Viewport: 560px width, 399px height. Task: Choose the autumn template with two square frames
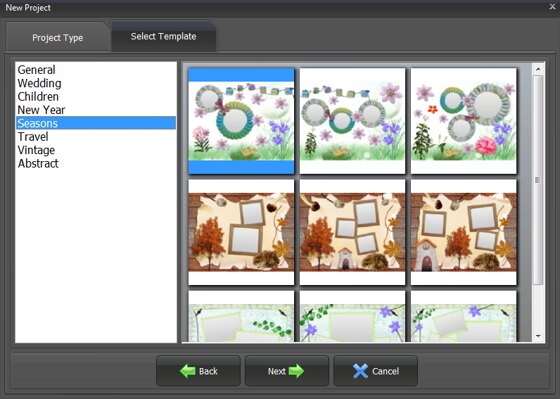point(241,232)
